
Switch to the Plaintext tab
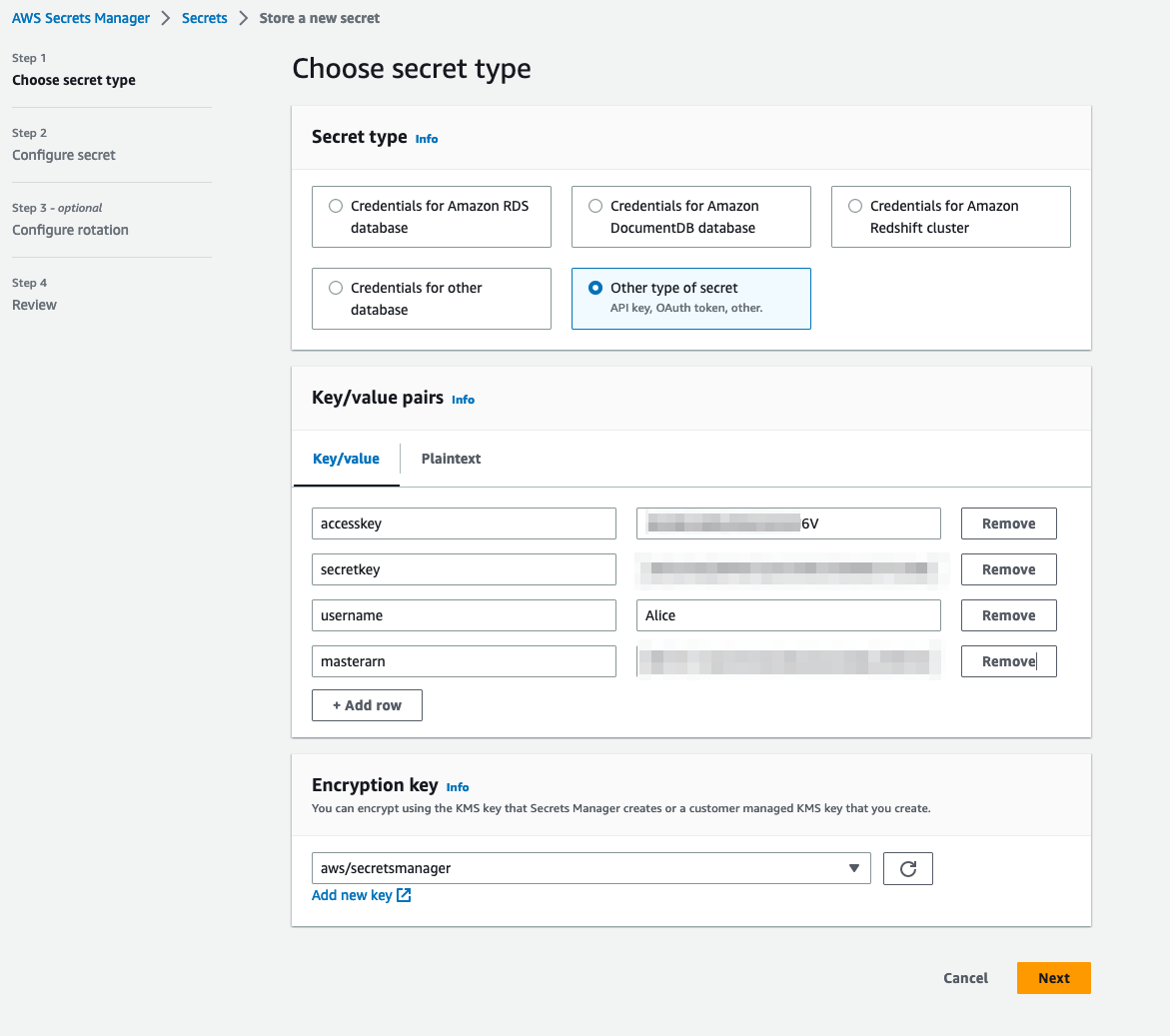(451, 459)
